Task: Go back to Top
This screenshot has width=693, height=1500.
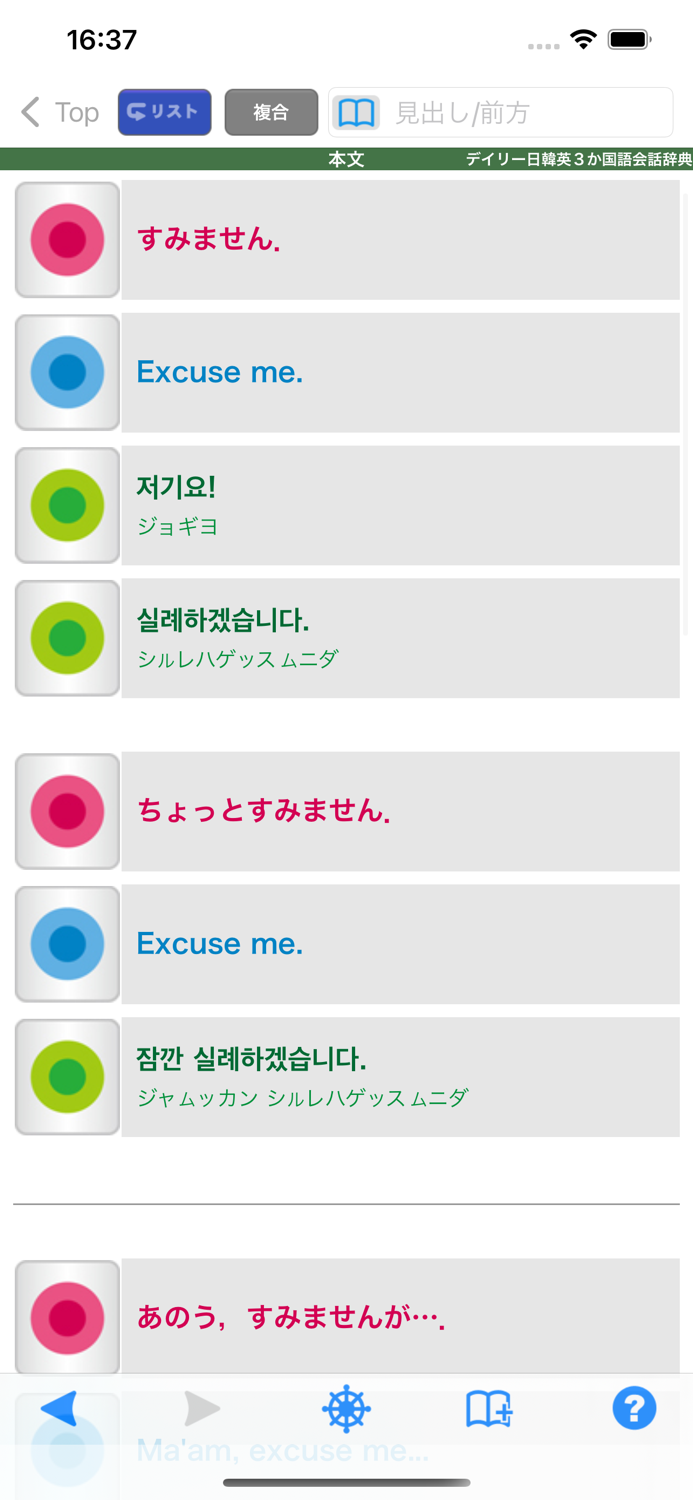Action: point(60,112)
